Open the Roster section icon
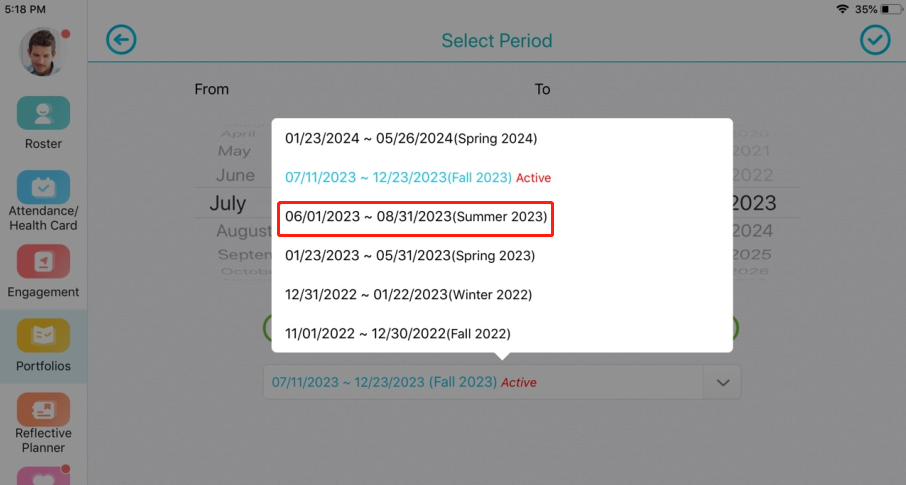 43,113
